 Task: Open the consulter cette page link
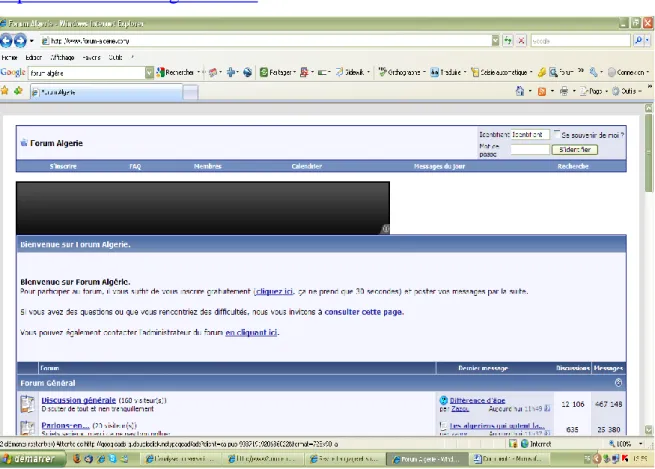[x=363, y=312]
